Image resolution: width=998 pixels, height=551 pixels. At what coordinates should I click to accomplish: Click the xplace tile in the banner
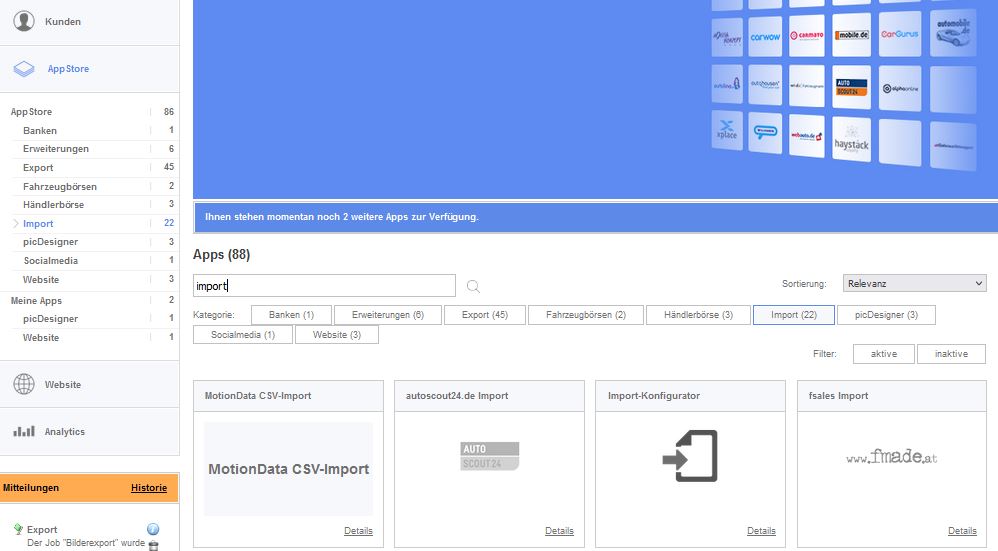tap(727, 130)
